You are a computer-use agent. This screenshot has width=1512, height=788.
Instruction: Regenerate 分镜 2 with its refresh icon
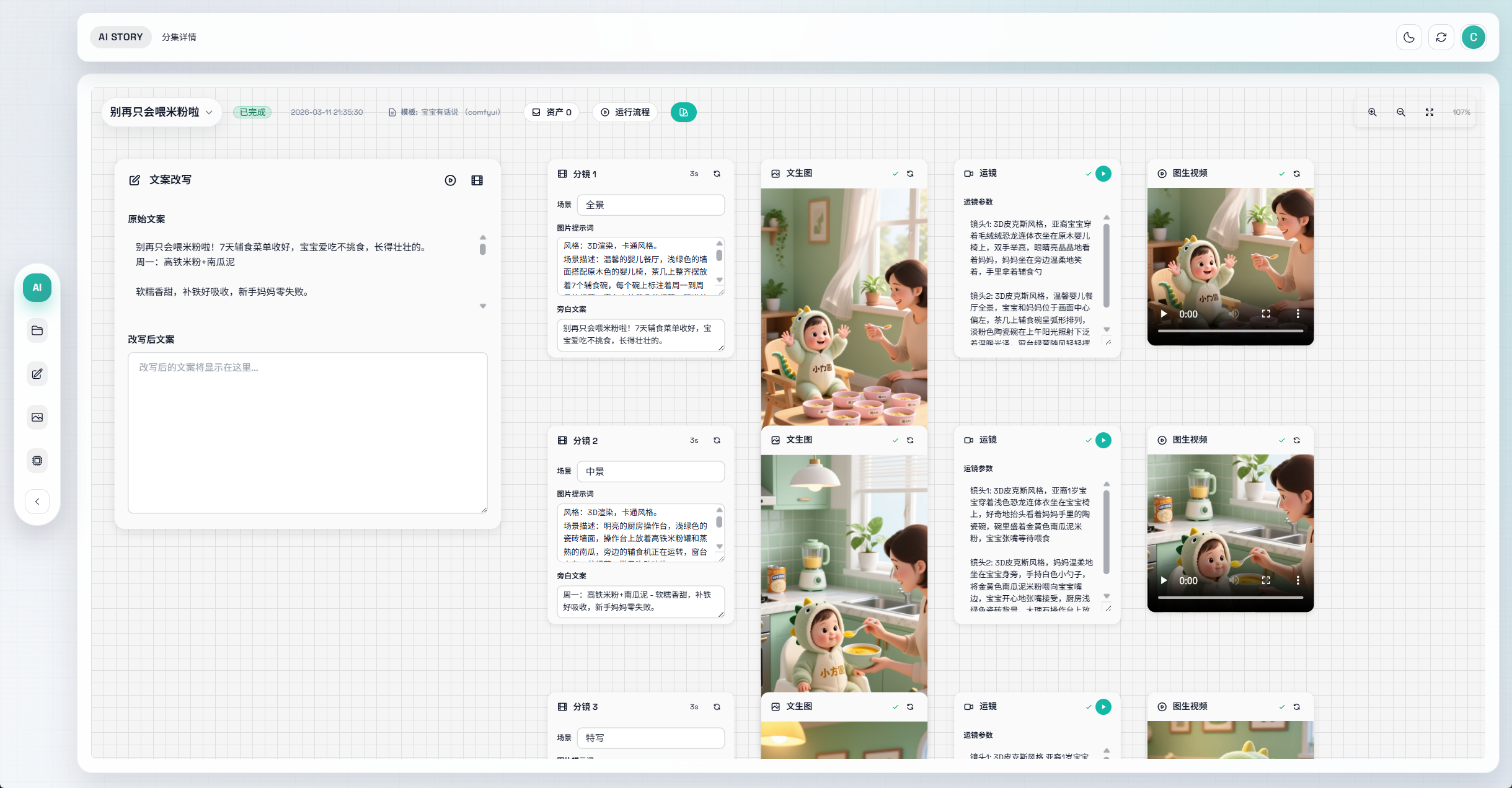[717, 440]
